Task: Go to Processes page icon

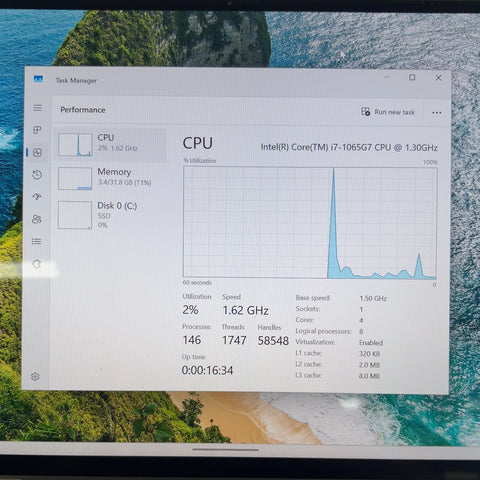Action: coord(37,130)
